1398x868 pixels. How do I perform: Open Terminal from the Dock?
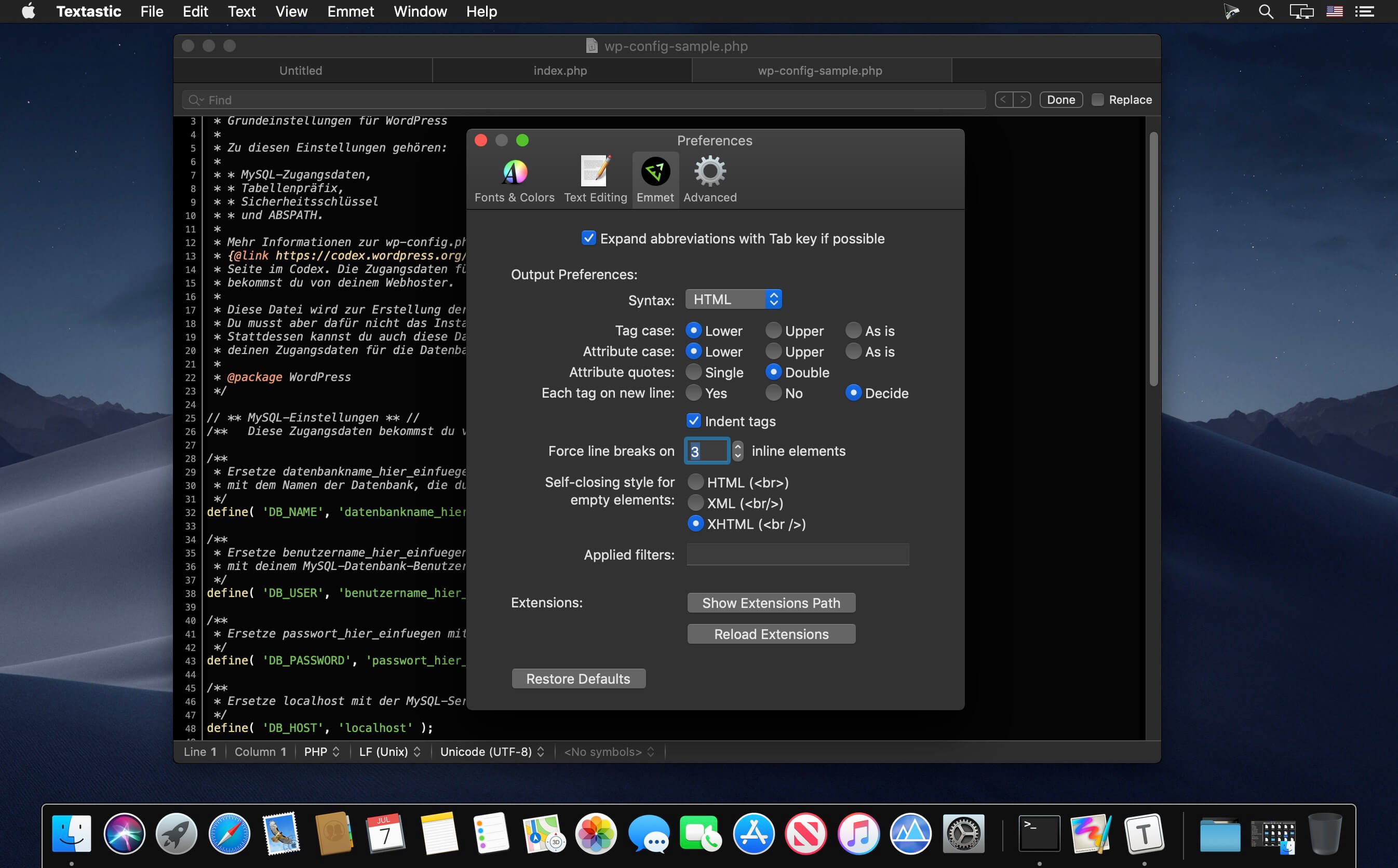click(1039, 834)
